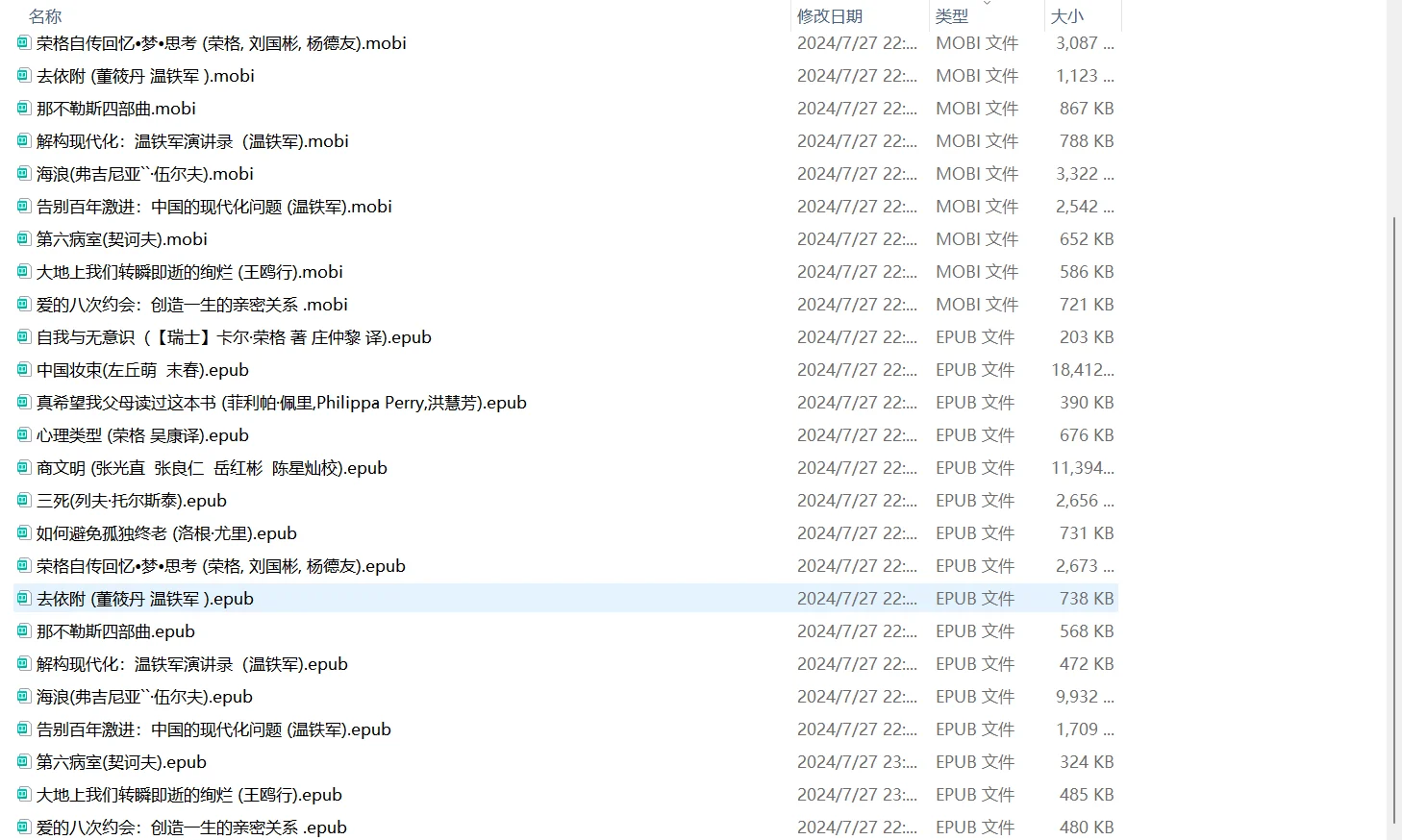The width and height of the screenshot is (1402, 840).
Task: Click file icon of 真希望我父母读过这本书.epub
Action: coord(24,403)
